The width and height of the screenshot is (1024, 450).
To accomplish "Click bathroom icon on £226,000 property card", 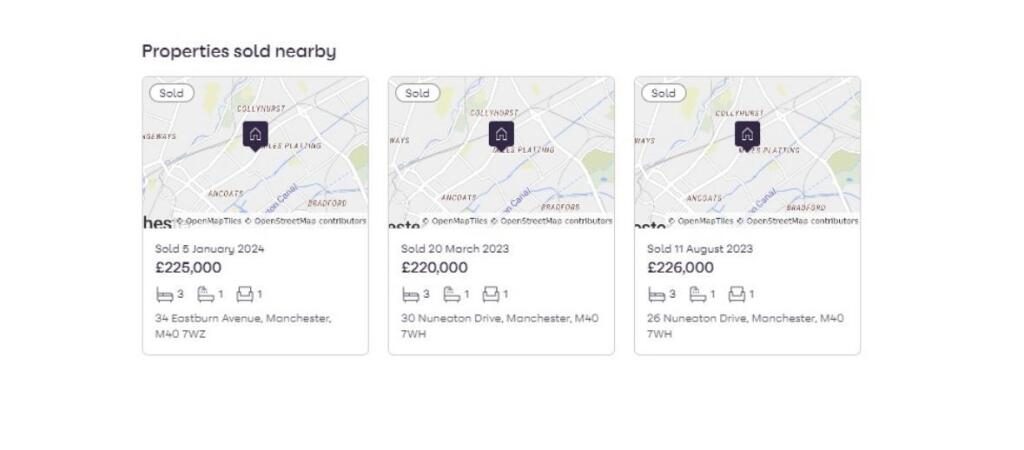I will click(697, 295).
